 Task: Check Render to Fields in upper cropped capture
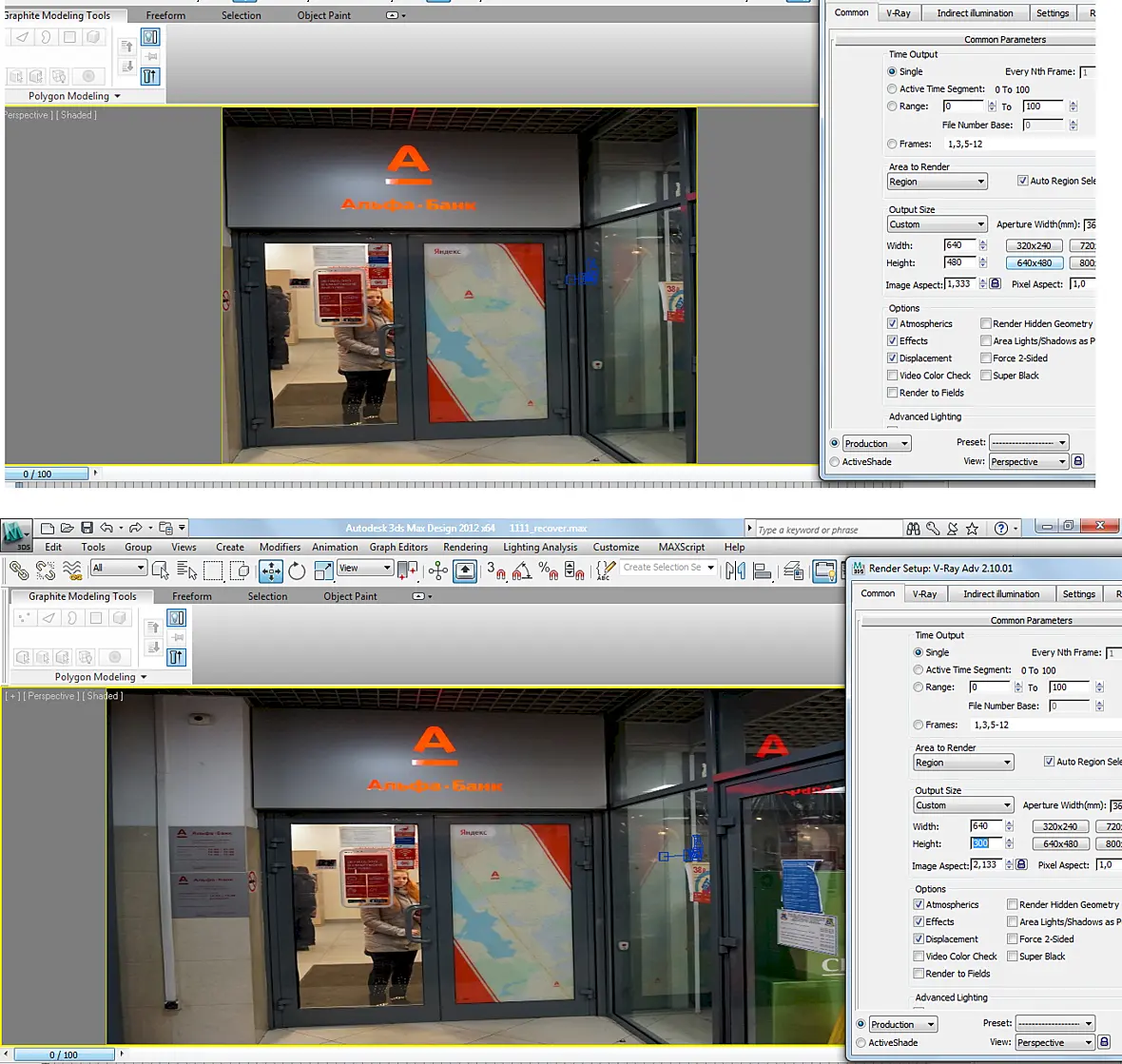[x=892, y=392]
